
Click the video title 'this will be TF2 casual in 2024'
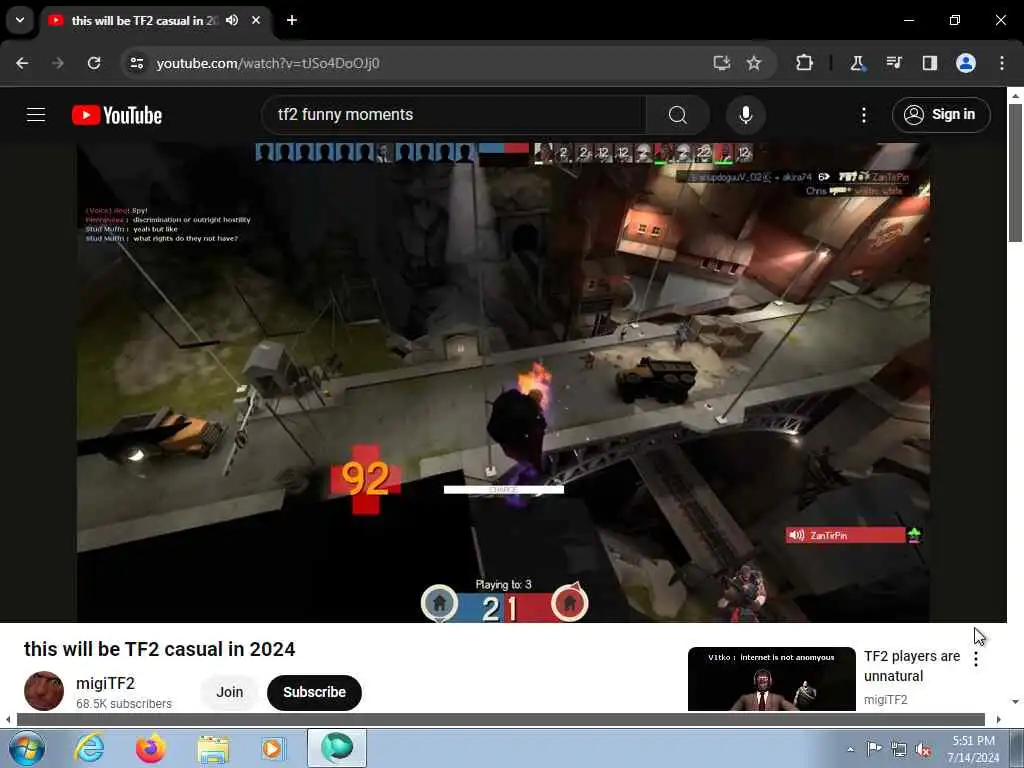pyautogui.click(x=159, y=649)
